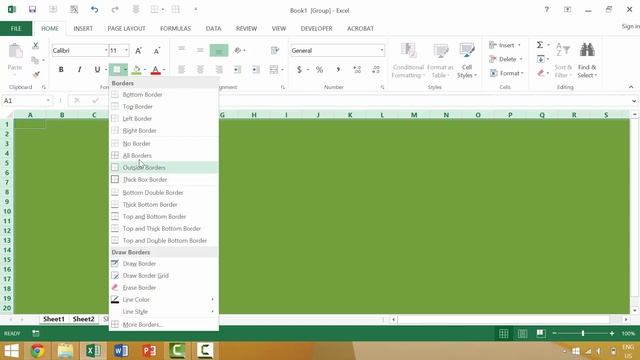Click the Cut scissors icon

(36, 45)
